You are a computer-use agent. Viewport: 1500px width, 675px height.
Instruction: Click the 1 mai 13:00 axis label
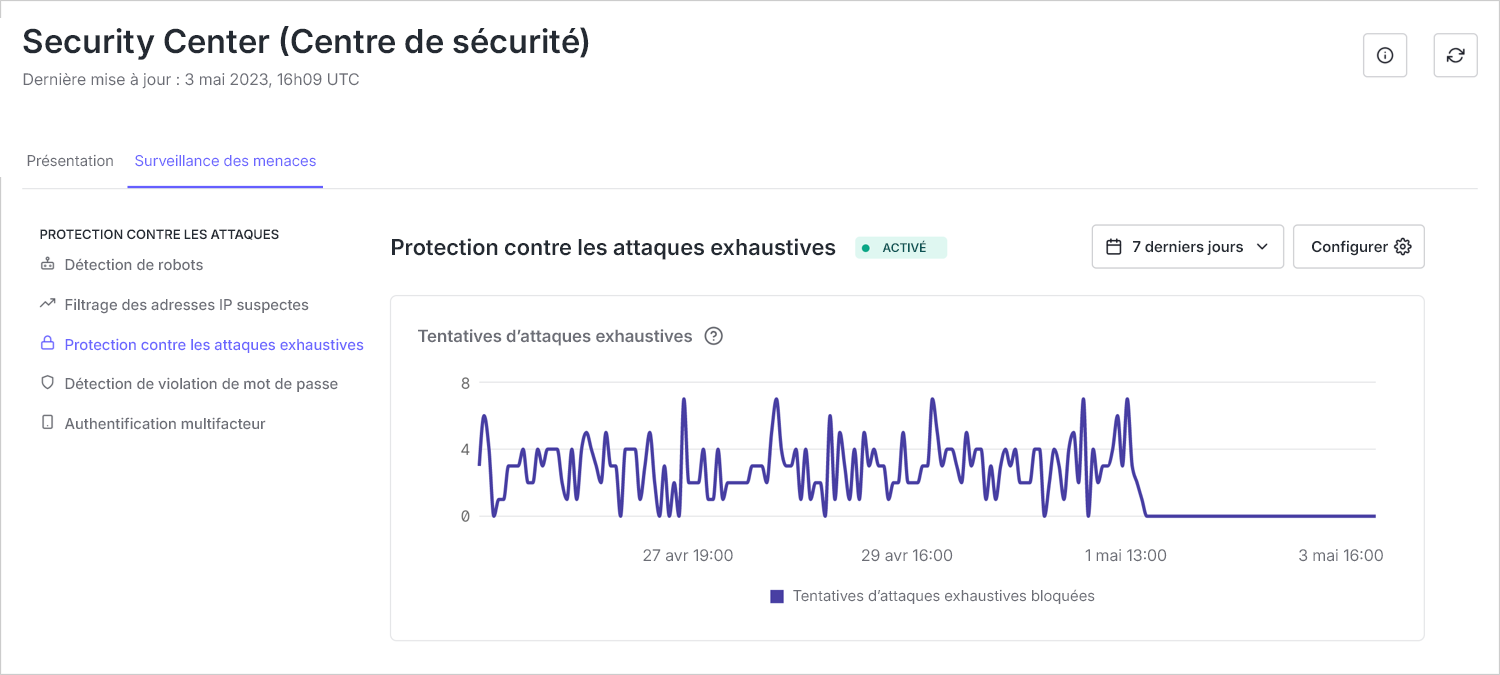(x=1126, y=555)
